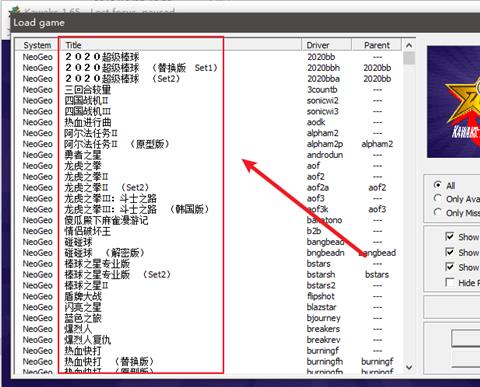The height and width of the screenshot is (387, 480).
Task: Click the scrollbar up arrow
Action: click(409, 45)
